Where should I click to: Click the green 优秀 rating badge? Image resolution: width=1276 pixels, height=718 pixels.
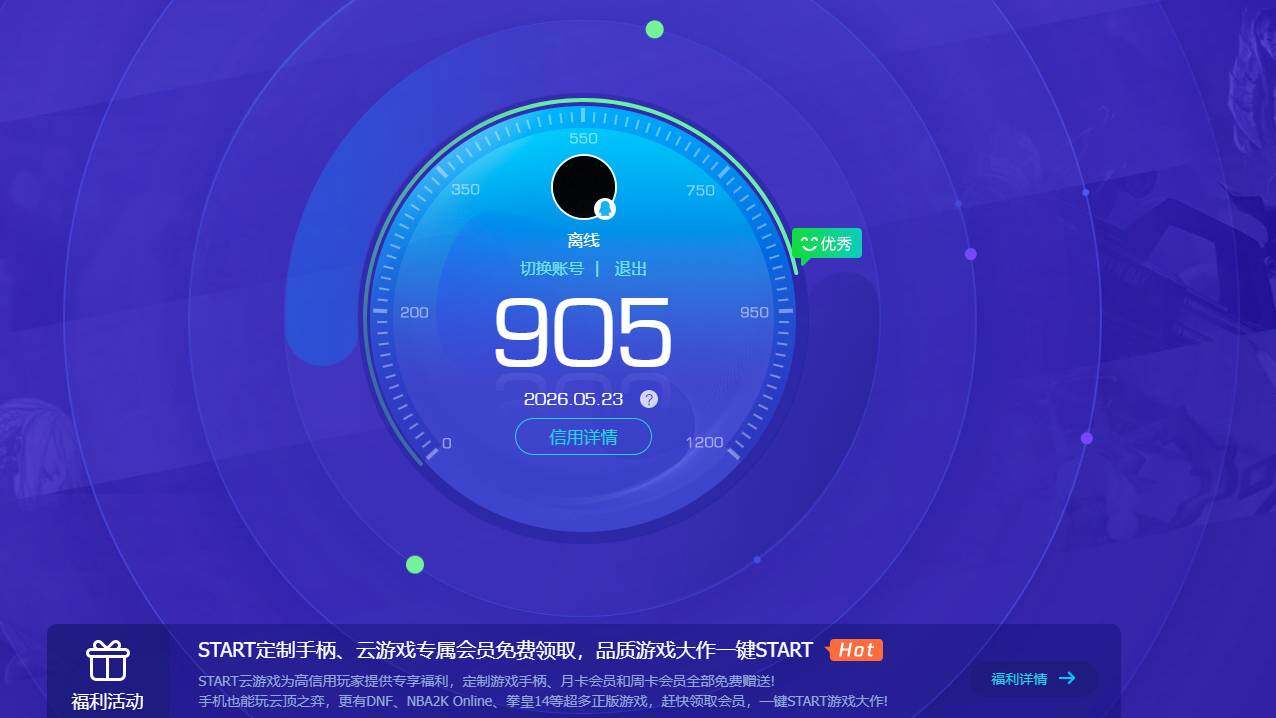click(x=827, y=243)
